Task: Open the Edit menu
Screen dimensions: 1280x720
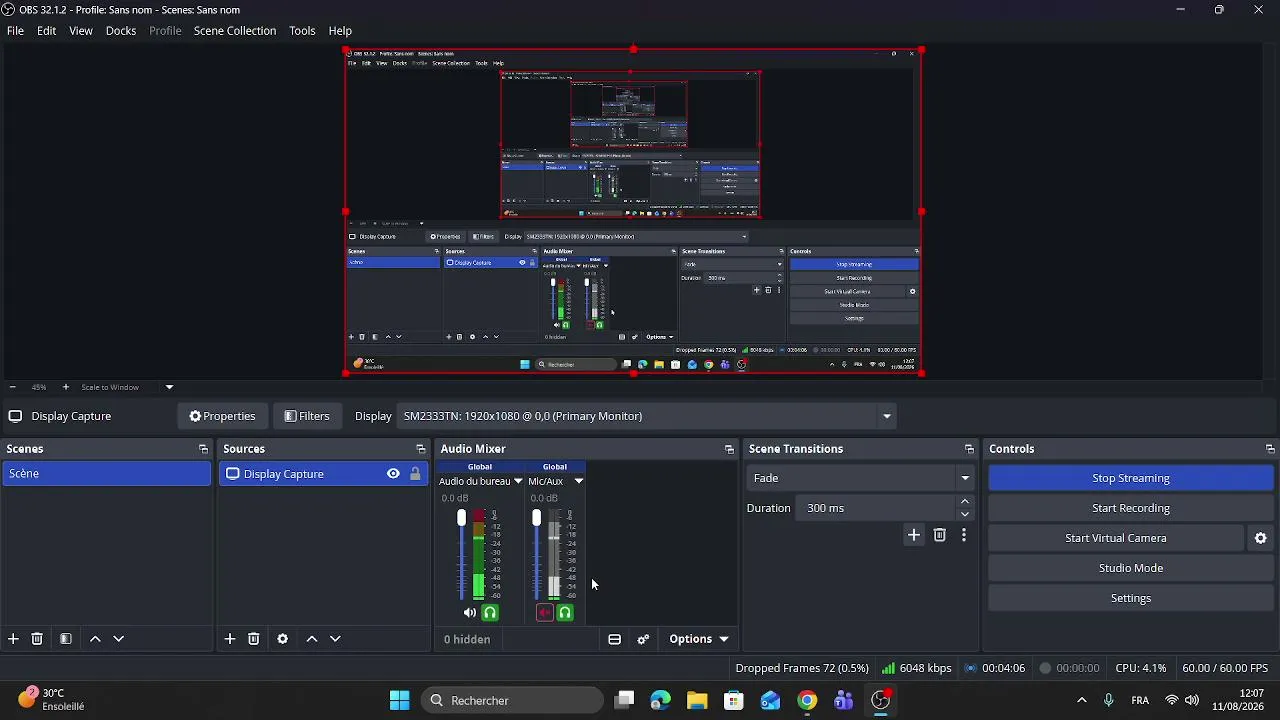Action: (x=47, y=31)
